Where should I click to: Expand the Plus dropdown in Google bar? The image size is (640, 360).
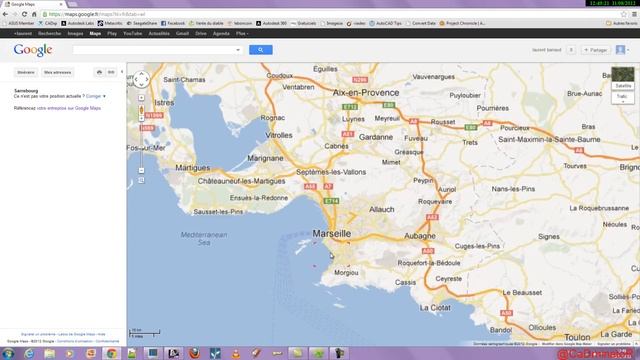(242, 33)
